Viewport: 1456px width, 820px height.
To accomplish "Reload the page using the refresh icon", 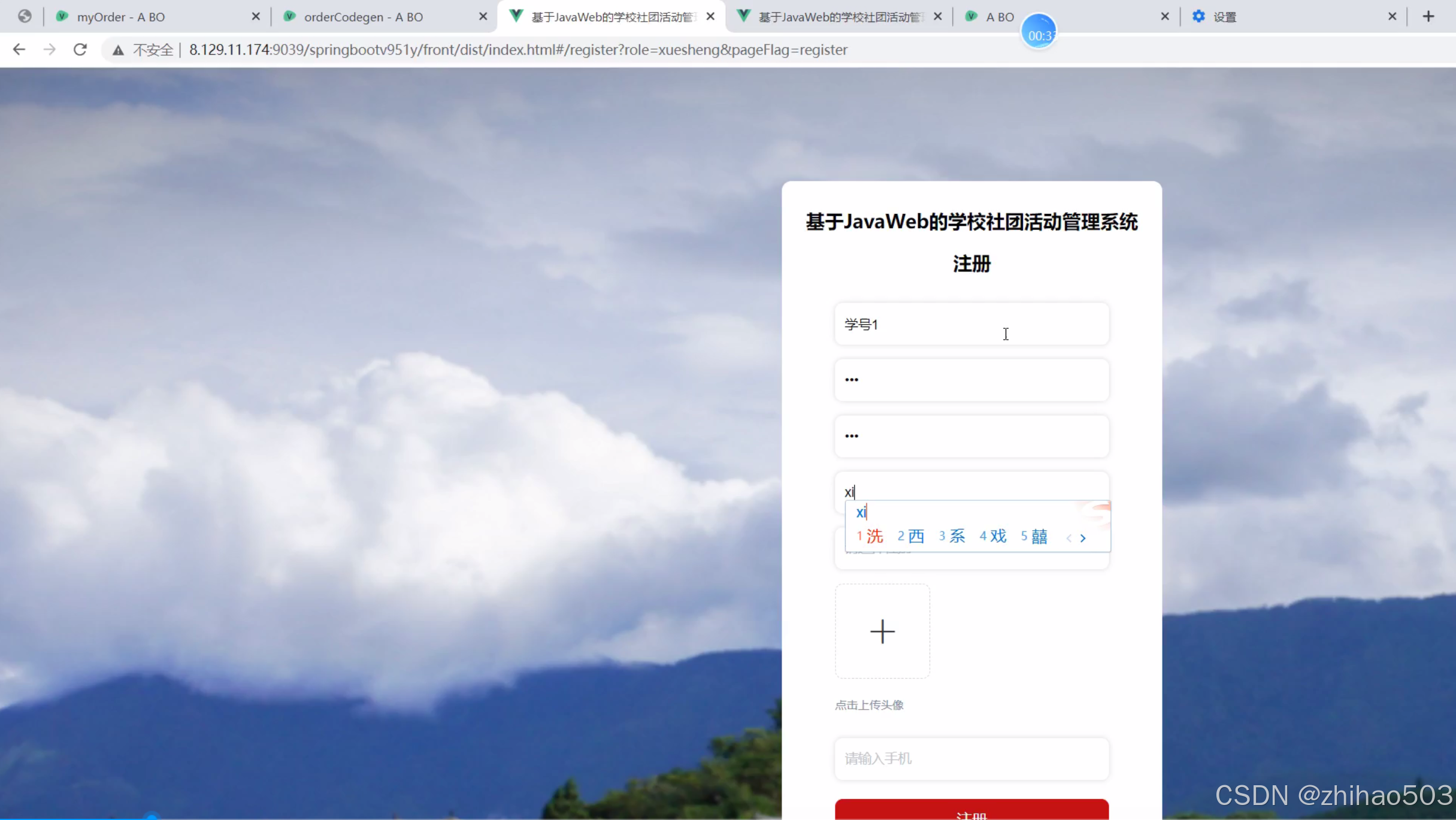I will tap(80, 50).
